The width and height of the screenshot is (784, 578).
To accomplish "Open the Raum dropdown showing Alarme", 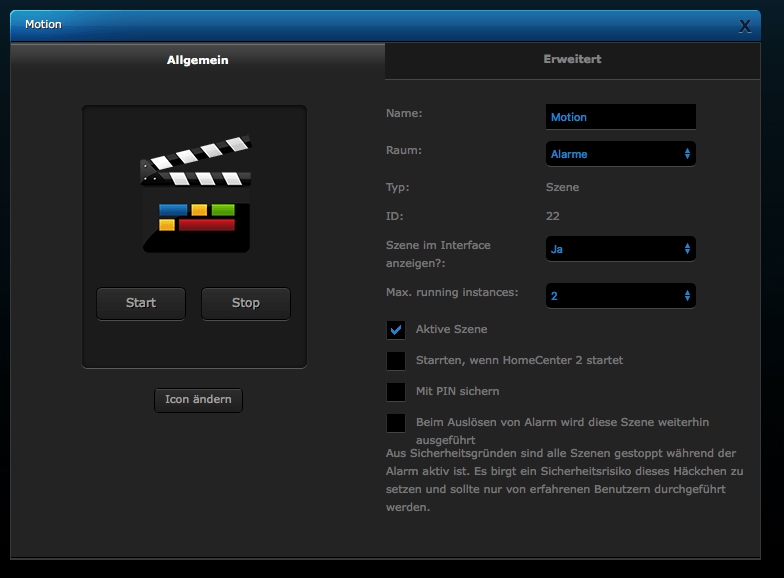I will (x=620, y=154).
